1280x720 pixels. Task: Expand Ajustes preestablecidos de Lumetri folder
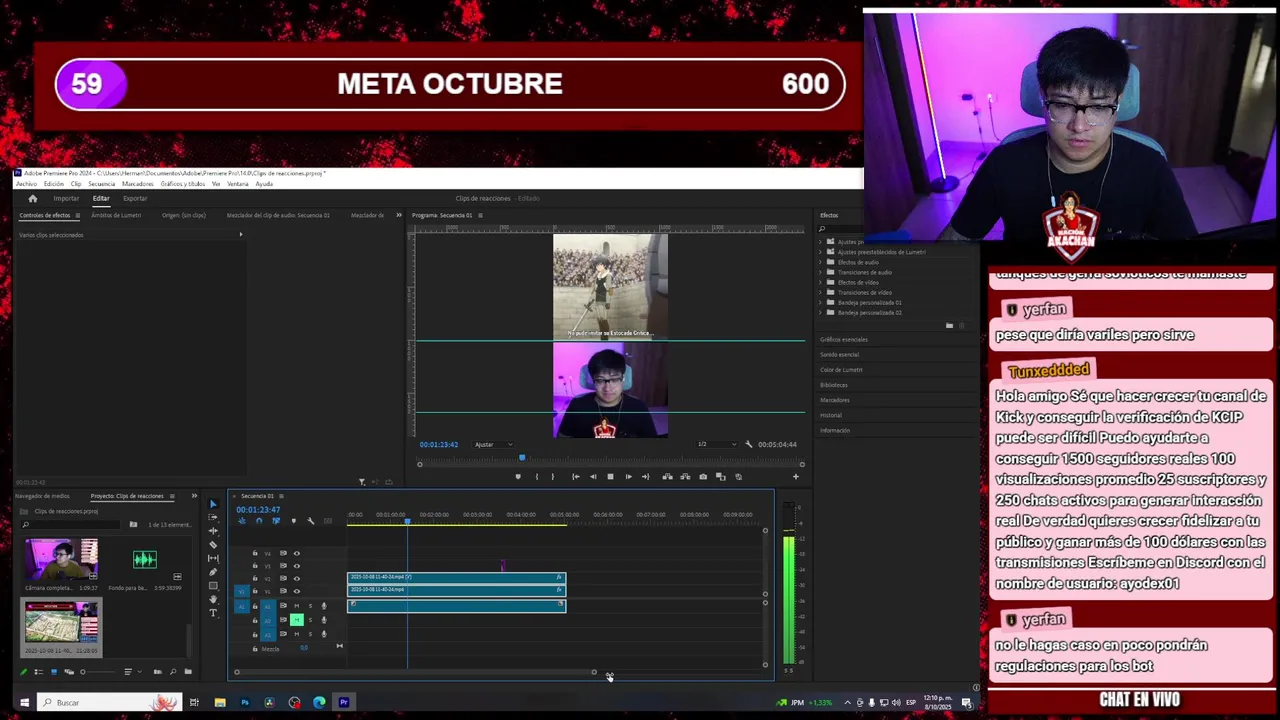821,252
